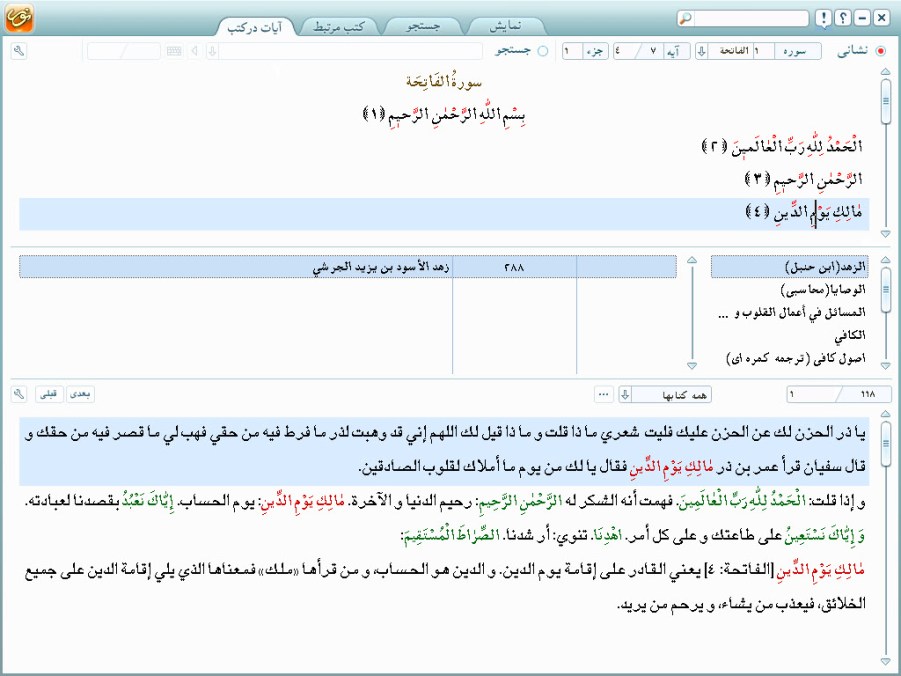Screen dimensions: 901x676
Task: Select highlighted verse 4 مالك يوم الدين
Action: pos(444,214)
